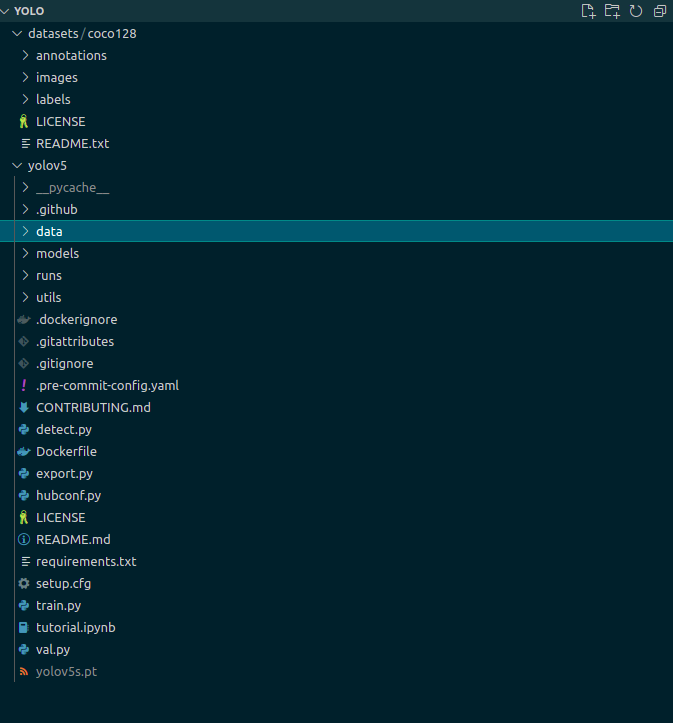The height and width of the screenshot is (723, 673).
Task: Select the __pycache__ folder name
Action: (x=73, y=187)
